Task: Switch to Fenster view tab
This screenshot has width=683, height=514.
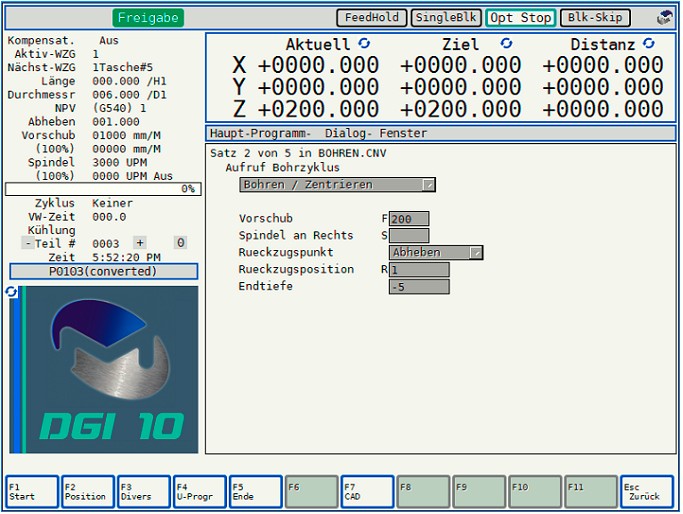Action: tap(403, 133)
